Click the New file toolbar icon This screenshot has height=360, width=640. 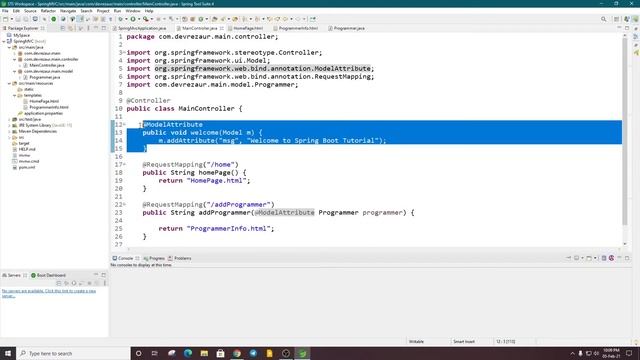[5, 19]
